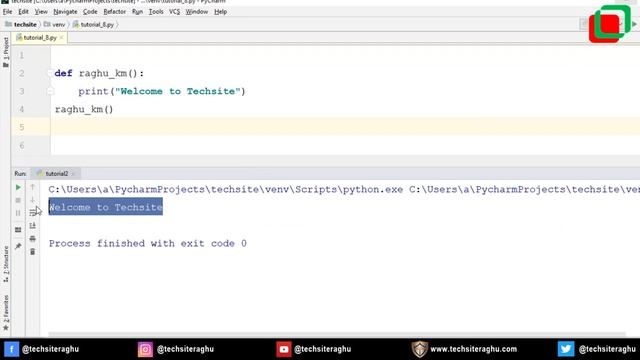640x360 pixels.
Task: Pin the Run tab with the pin icon
Action: tap(18, 246)
